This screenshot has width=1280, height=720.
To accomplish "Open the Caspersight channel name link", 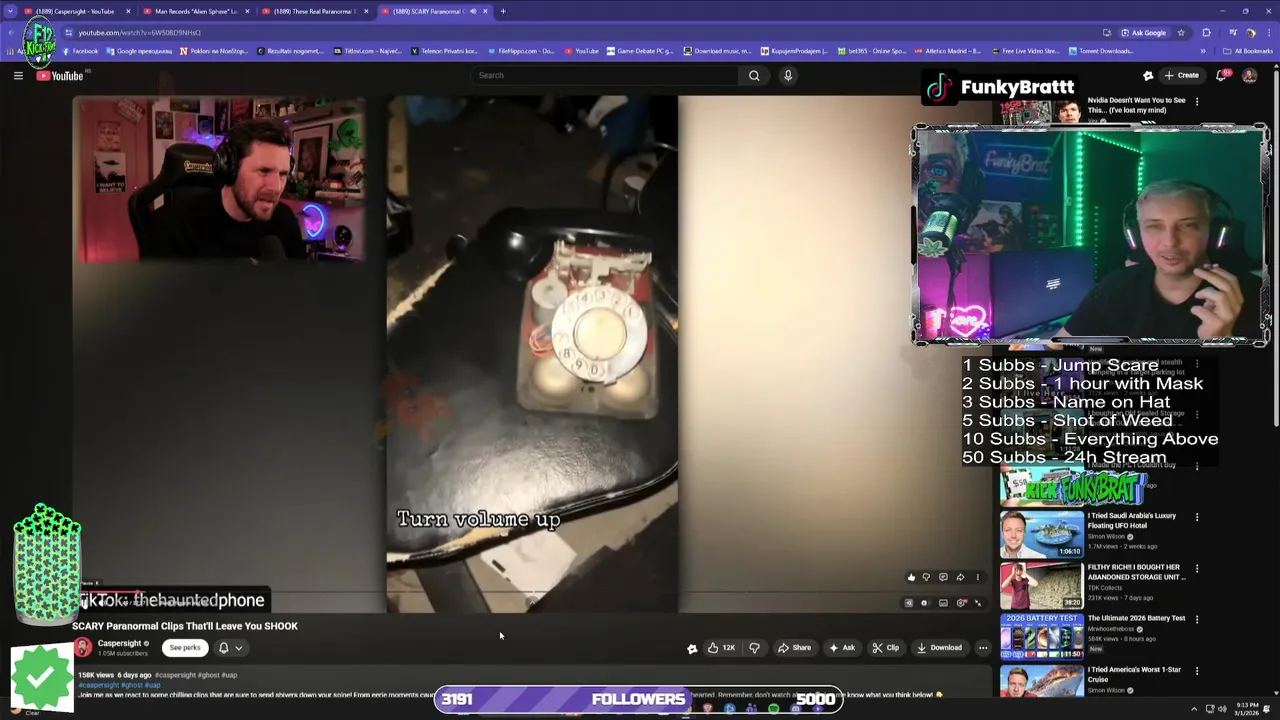I will (x=119, y=643).
